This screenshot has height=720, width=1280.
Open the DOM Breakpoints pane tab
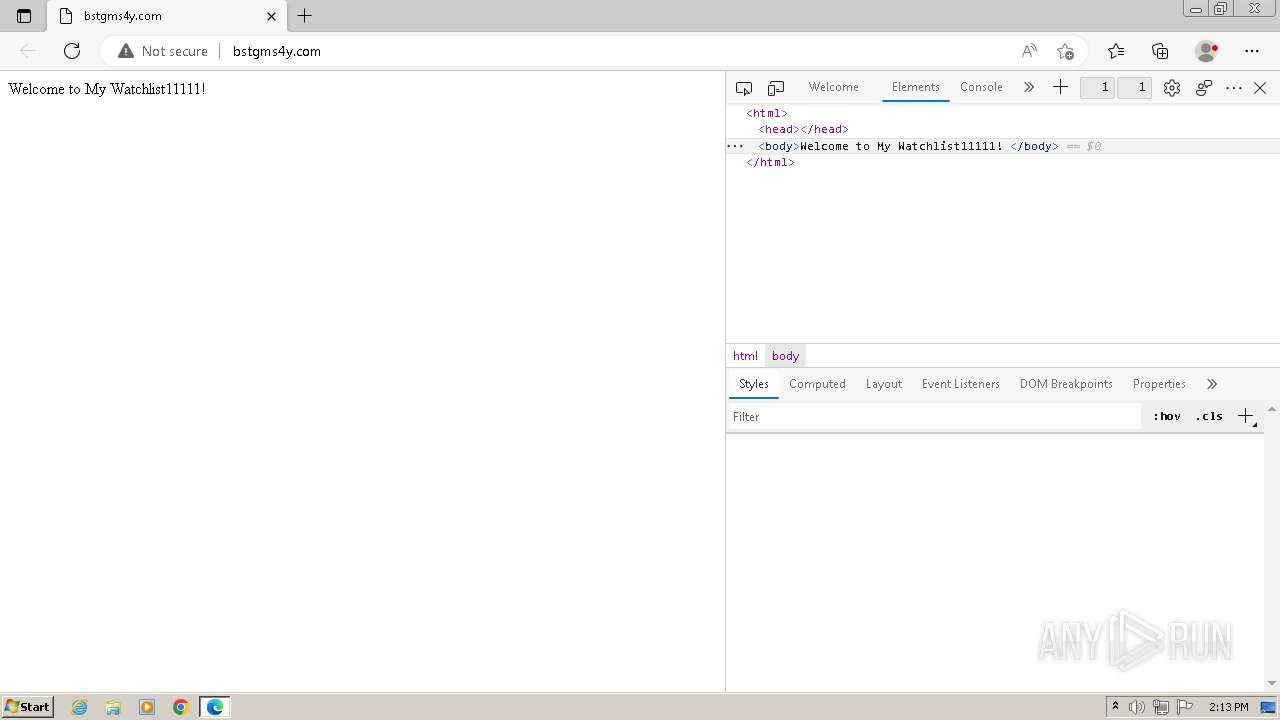click(1066, 384)
